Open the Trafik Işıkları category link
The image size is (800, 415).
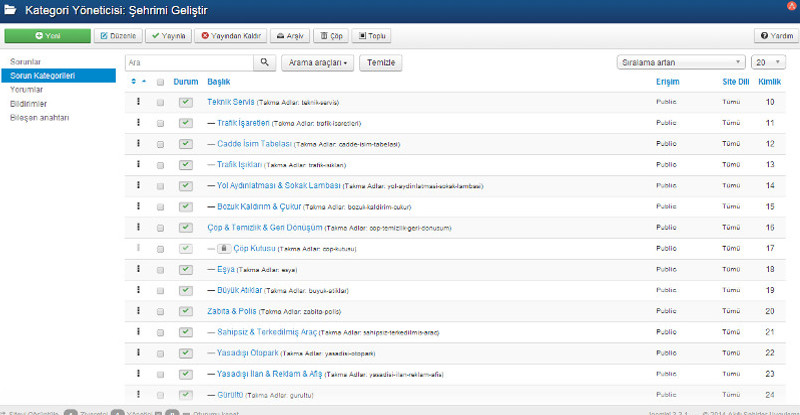click(239, 165)
